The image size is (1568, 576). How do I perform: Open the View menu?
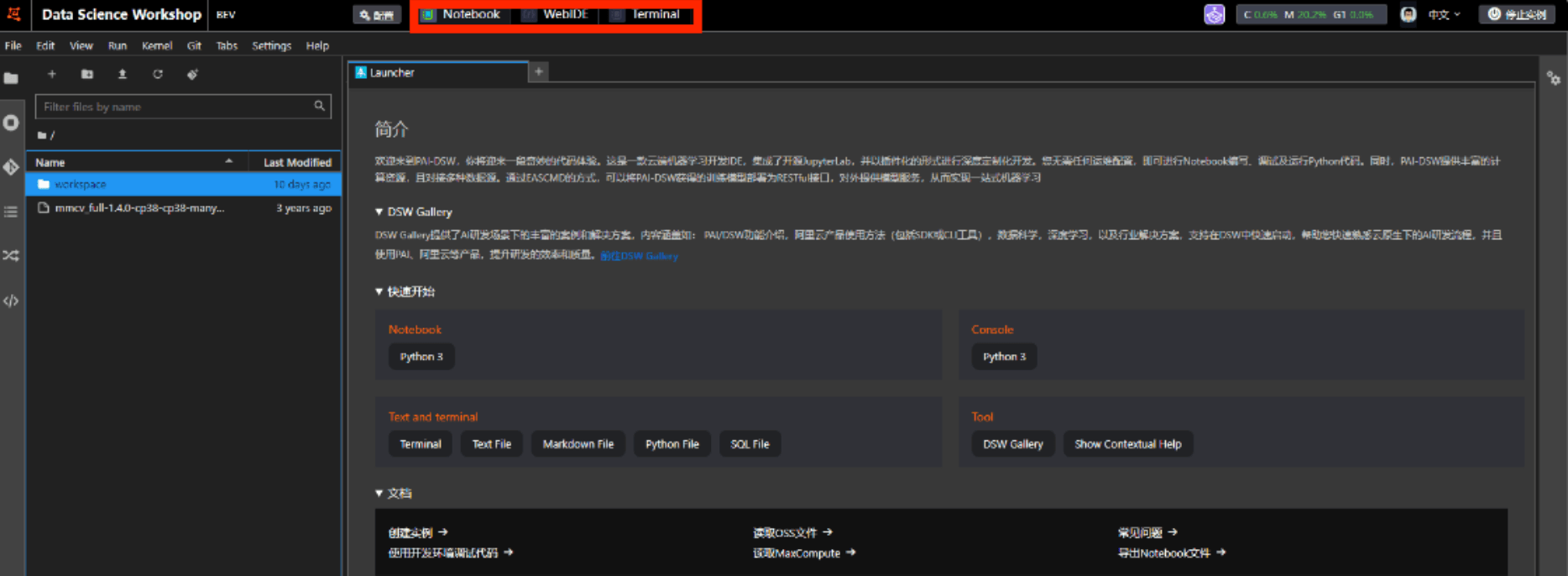coord(81,45)
